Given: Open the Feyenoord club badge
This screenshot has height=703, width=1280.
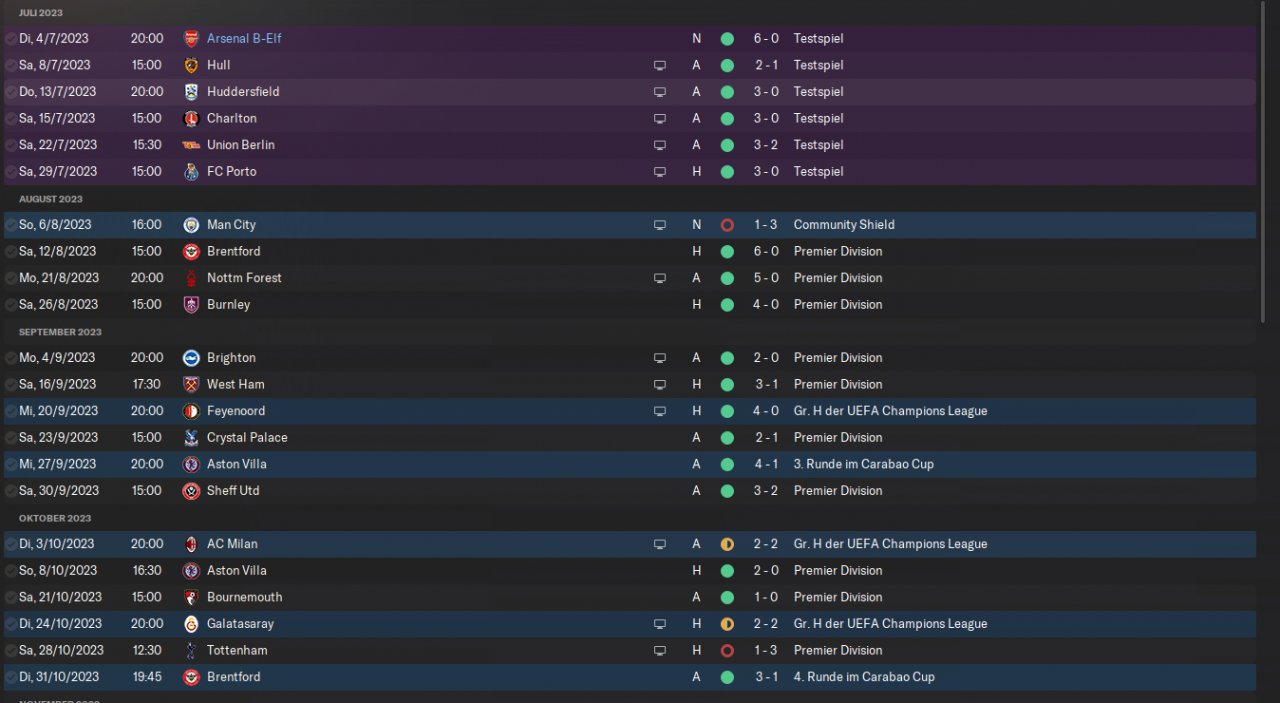Looking at the screenshot, I should coord(191,411).
